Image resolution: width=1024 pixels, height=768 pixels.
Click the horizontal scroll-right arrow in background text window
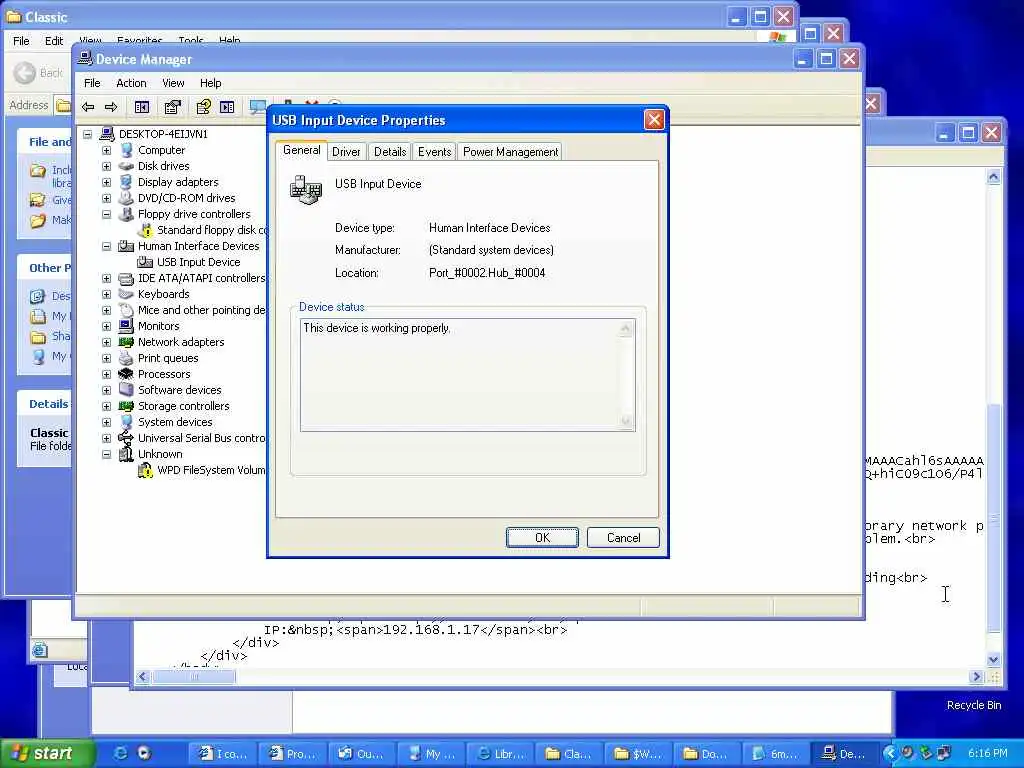tap(976, 677)
